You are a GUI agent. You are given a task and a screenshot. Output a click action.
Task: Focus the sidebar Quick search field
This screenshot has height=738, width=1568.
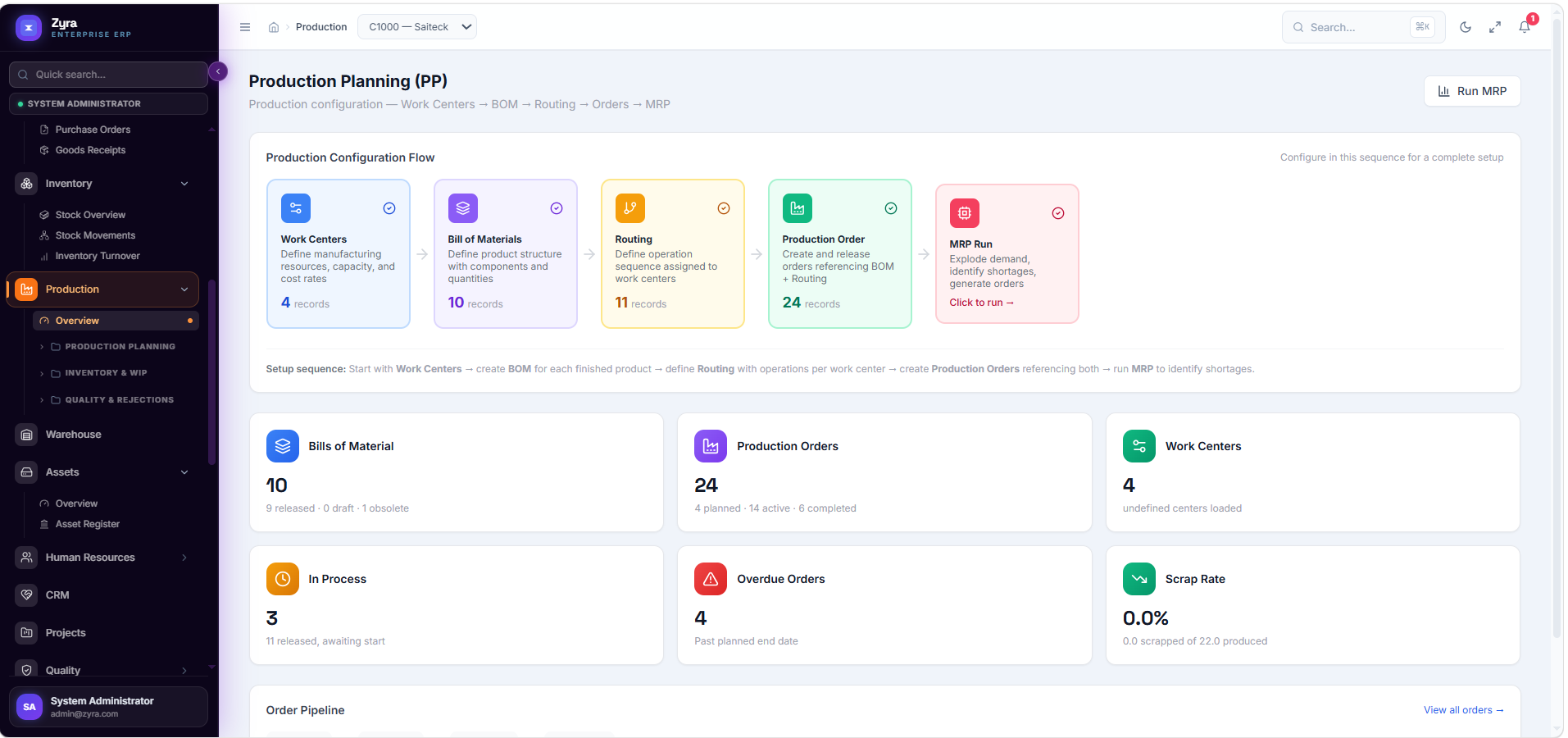pos(108,75)
